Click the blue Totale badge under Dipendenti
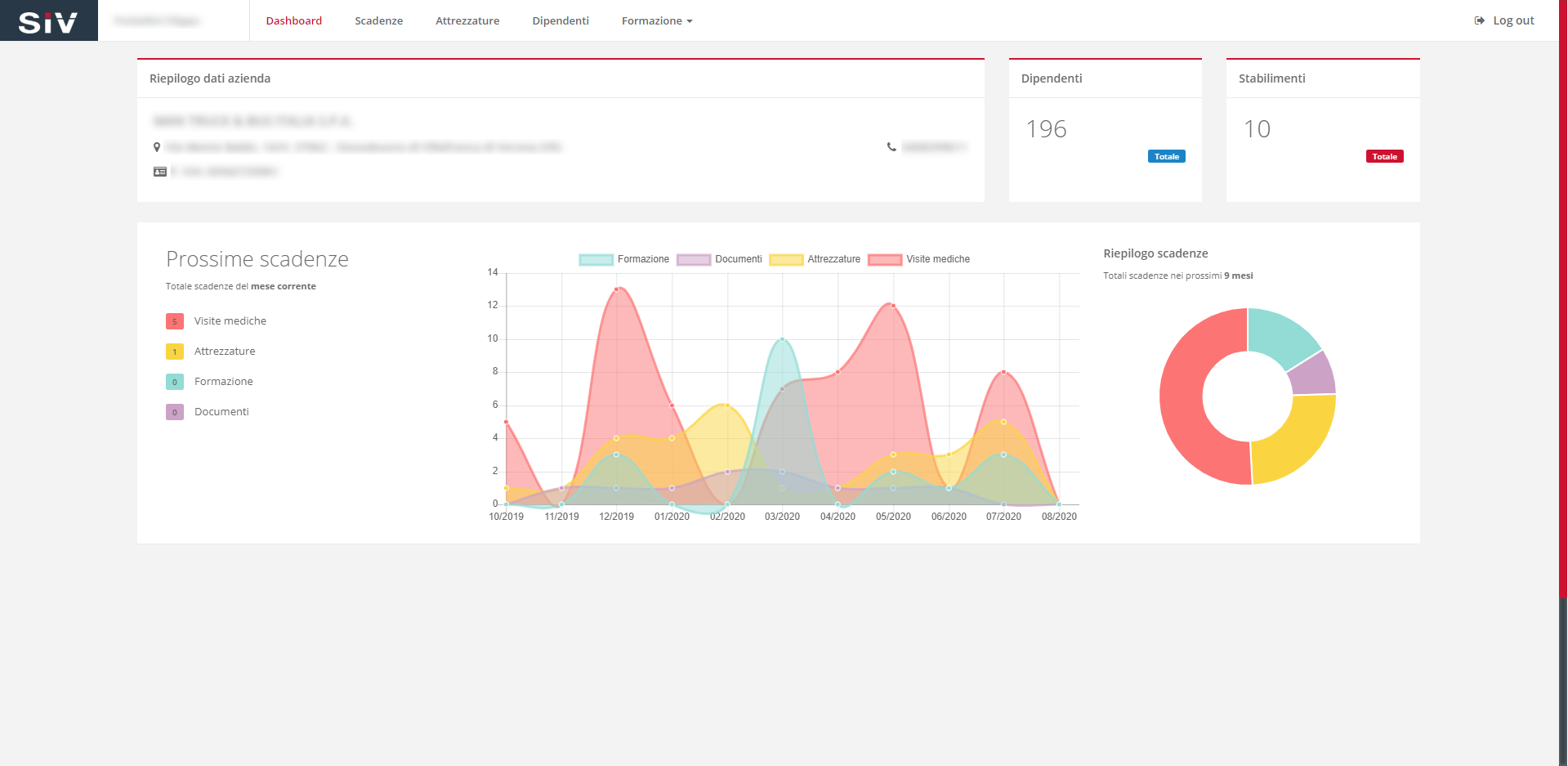 click(x=1166, y=156)
